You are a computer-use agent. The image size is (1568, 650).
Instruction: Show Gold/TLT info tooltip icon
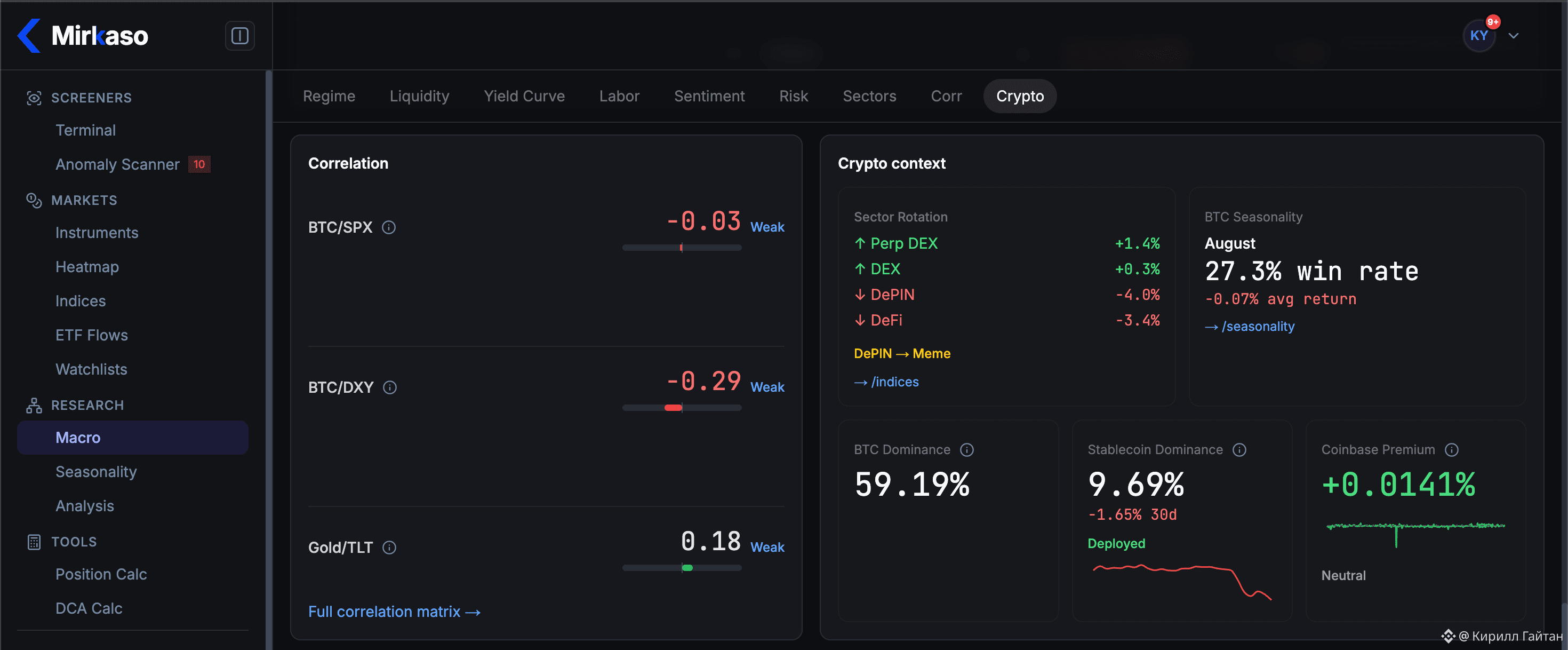pyautogui.click(x=389, y=548)
